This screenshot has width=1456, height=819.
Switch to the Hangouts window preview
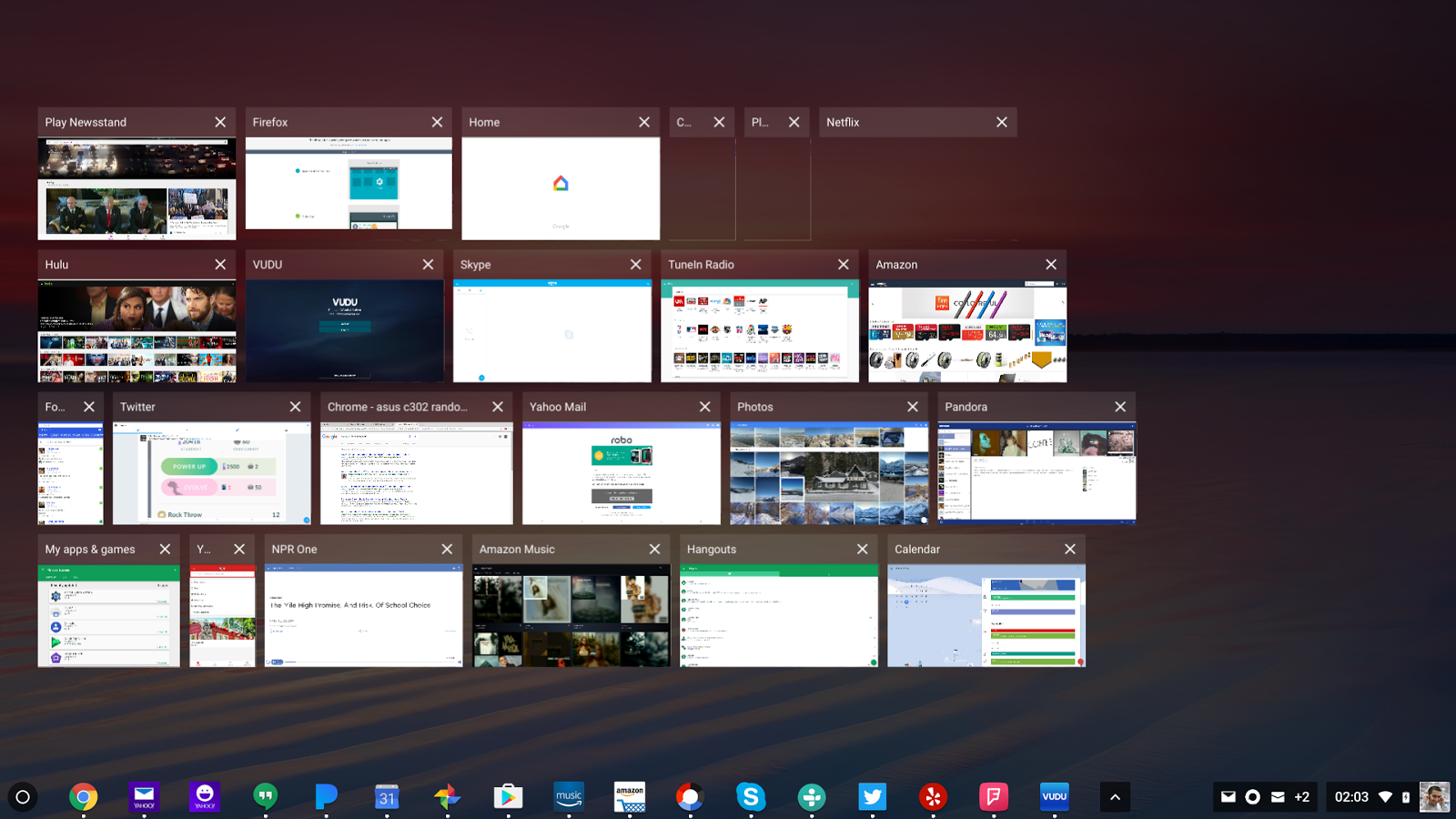[x=779, y=601]
